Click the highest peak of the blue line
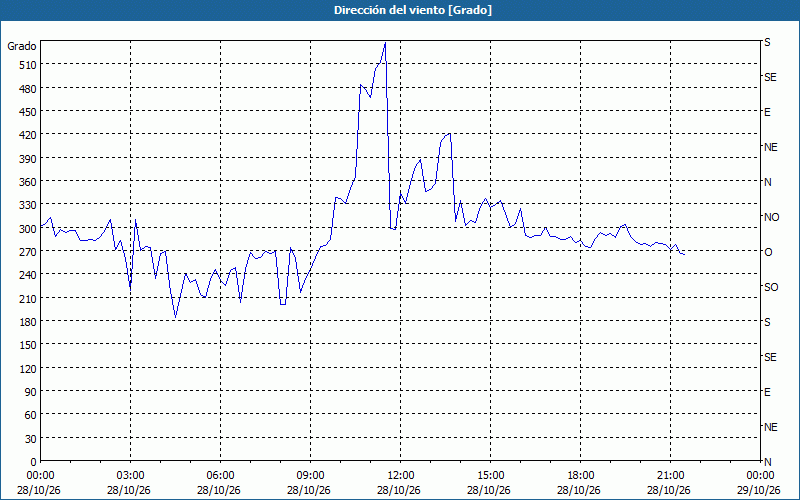Viewport: 800px width, 500px height. coord(385,43)
